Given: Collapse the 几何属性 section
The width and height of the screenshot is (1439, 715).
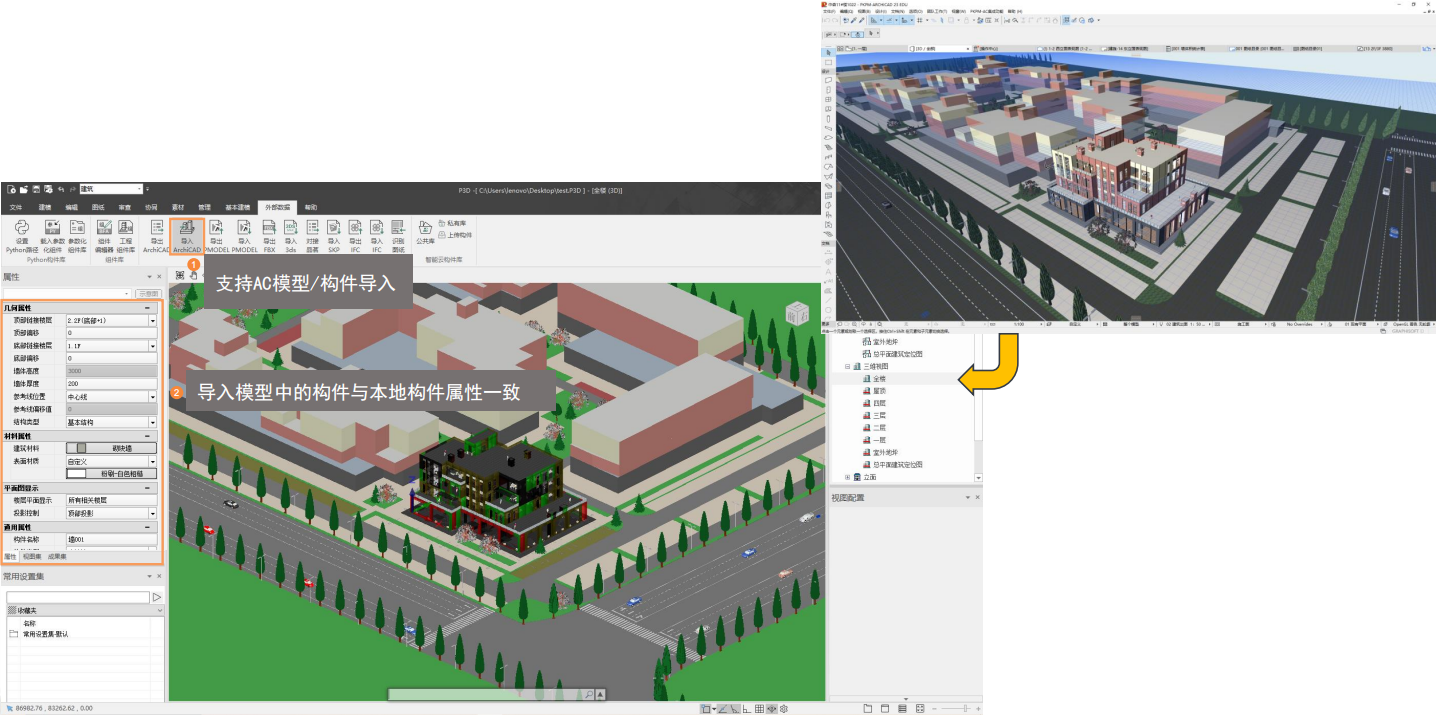Looking at the screenshot, I should (148, 308).
